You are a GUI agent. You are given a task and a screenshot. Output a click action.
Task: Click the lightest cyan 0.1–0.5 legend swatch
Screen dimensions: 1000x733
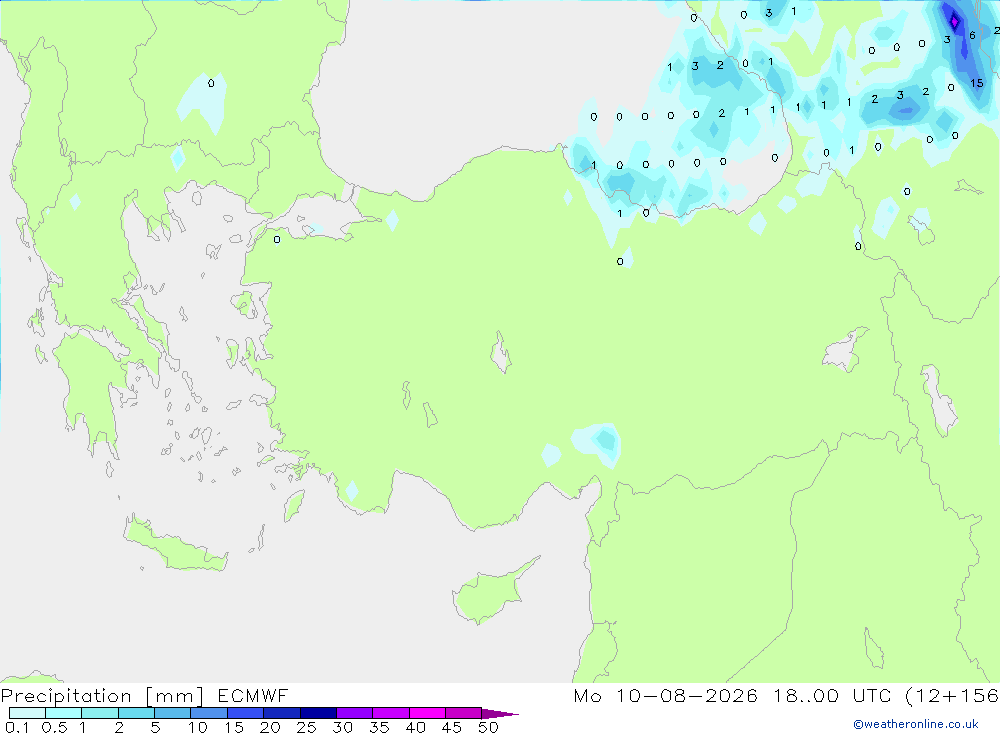pos(27,713)
